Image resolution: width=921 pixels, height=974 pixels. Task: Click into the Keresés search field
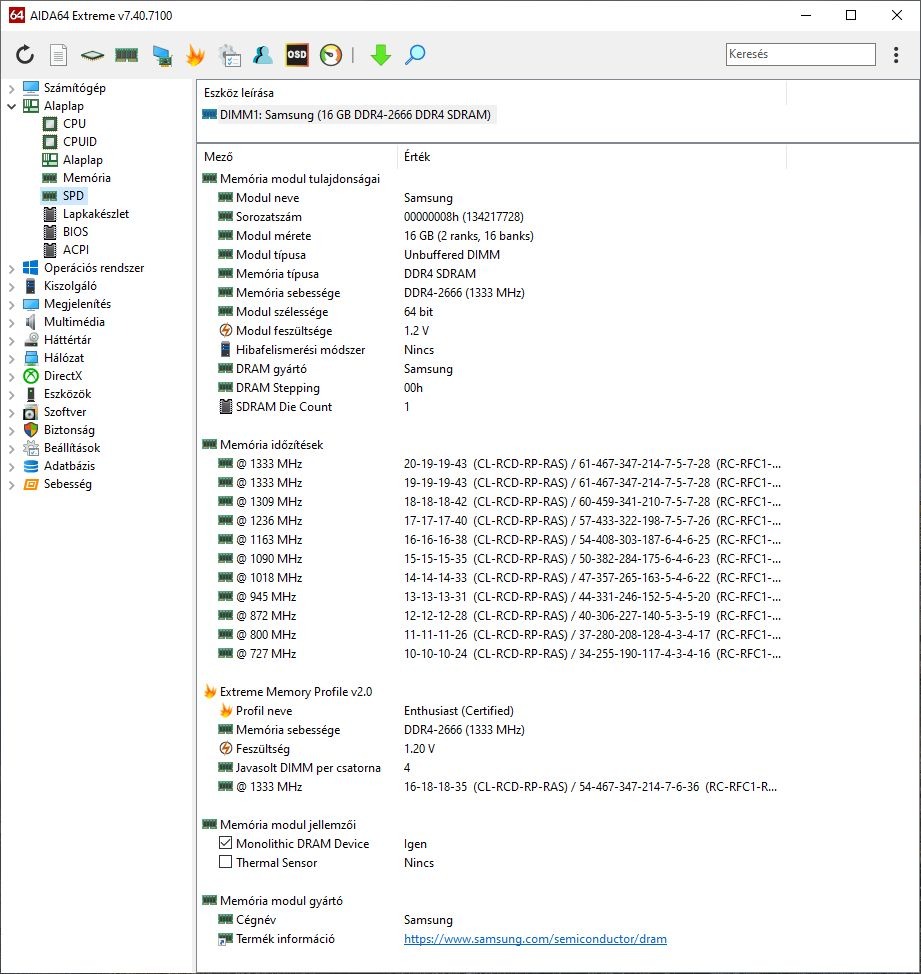tap(801, 54)
